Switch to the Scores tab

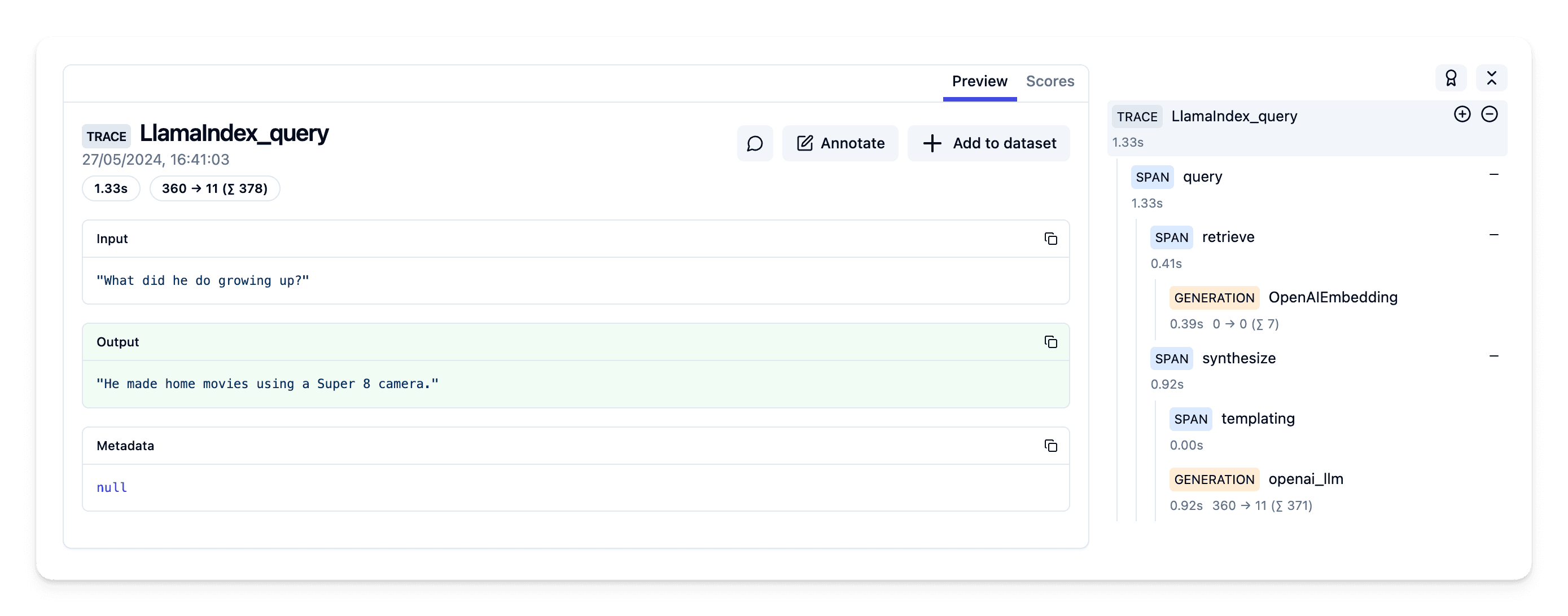(x=1050, y=81)
